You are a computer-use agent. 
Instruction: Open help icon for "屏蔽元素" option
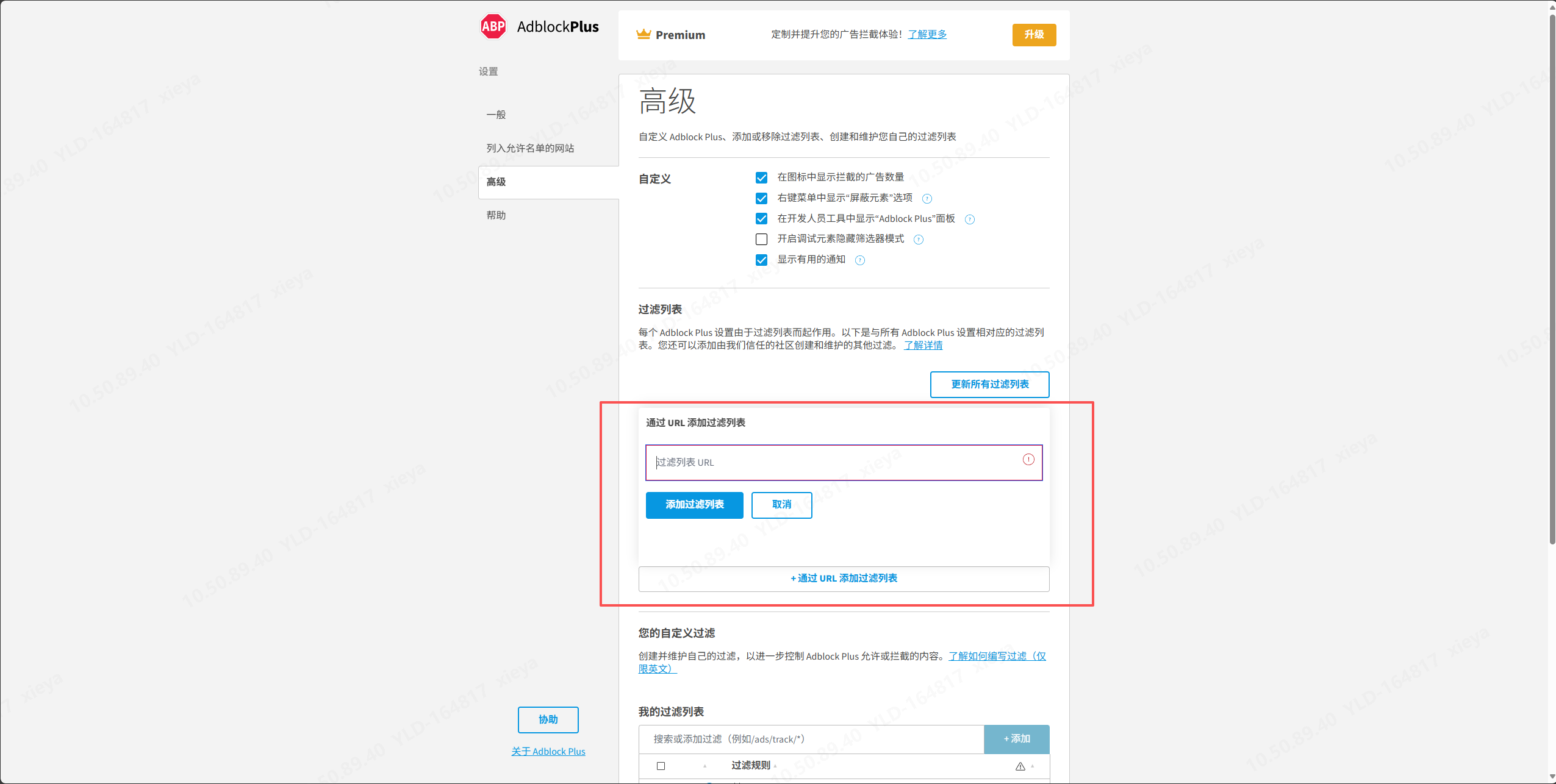tap(927, 199)
